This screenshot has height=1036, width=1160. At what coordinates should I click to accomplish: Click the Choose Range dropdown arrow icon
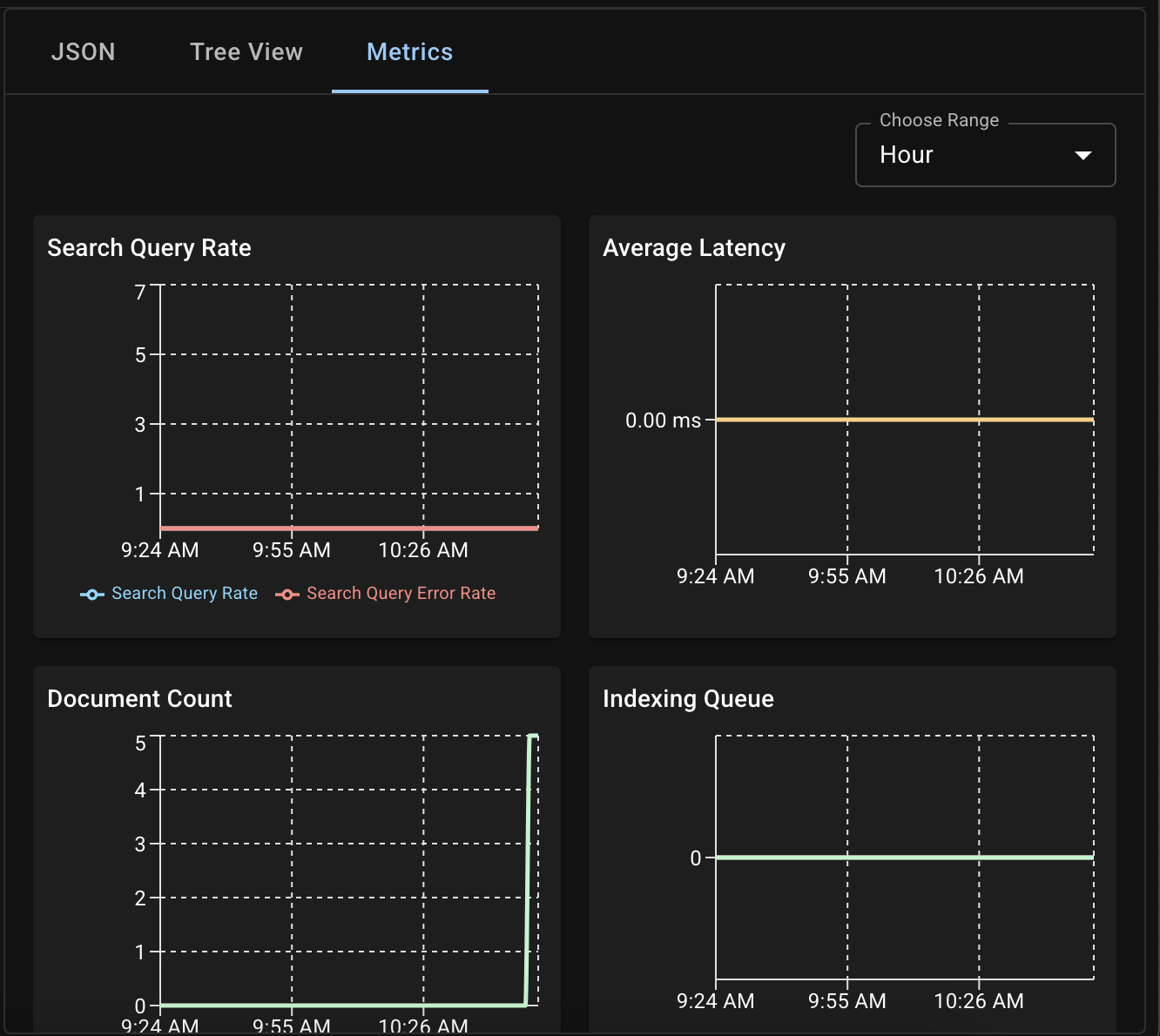point(1083,155)
